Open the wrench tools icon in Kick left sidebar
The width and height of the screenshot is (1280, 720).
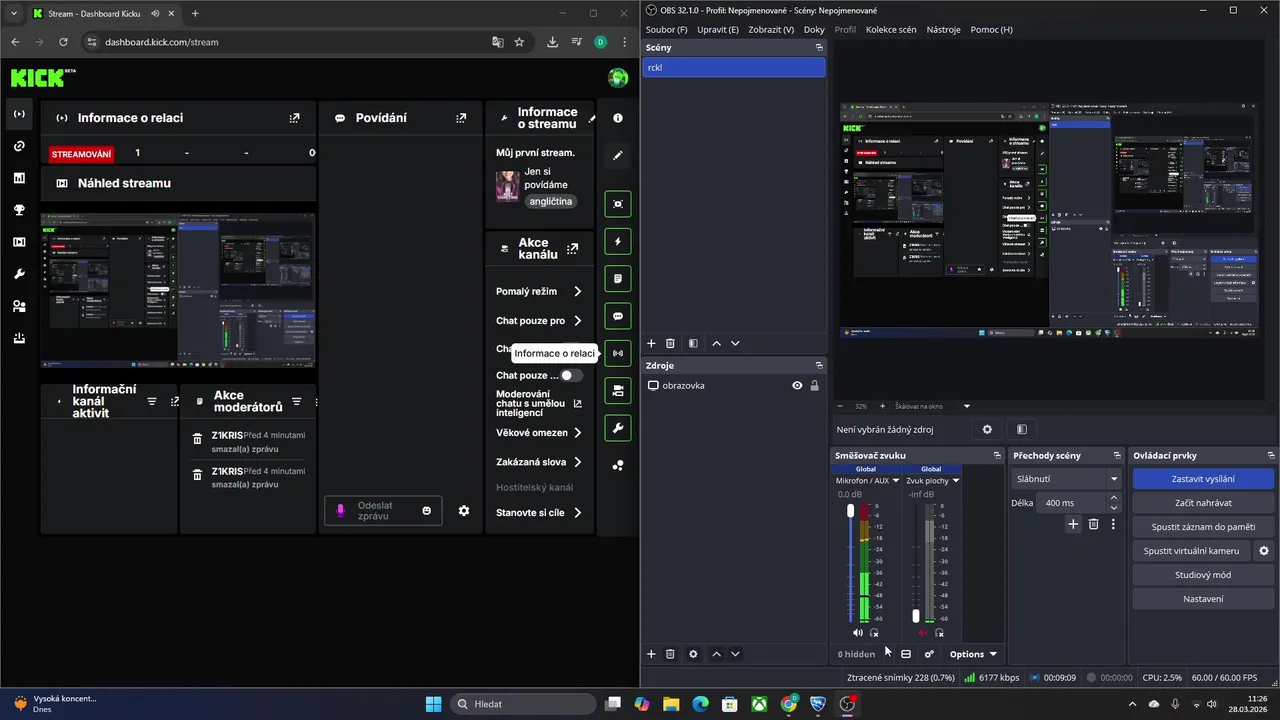pyautogui.click(x=19, y=274)
